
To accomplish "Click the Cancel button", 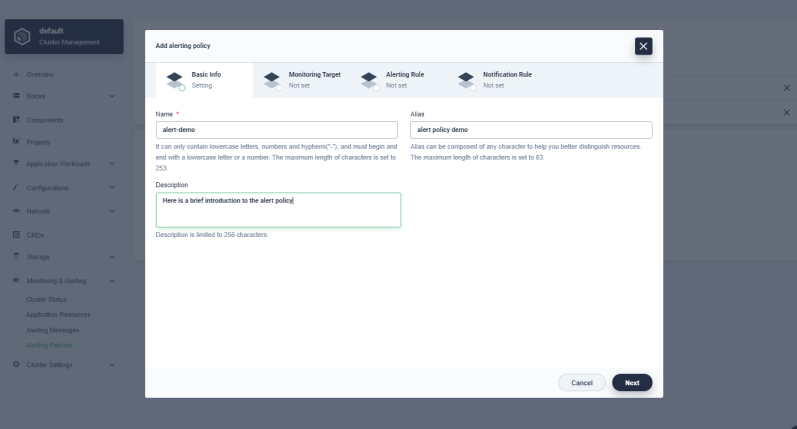I will (x=581, y=383).
